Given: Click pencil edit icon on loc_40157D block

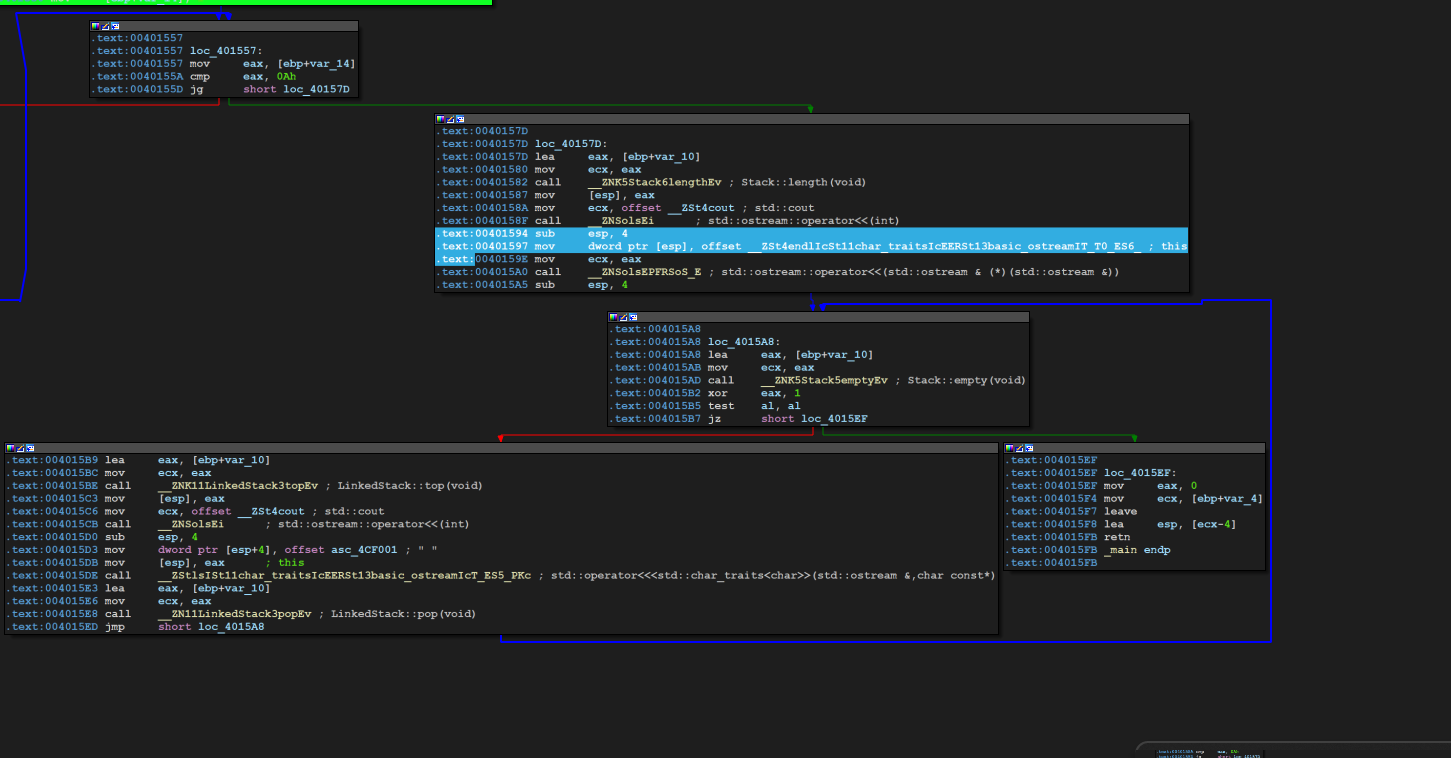Looking at the screenshot, I should pyautogui.click(x=451, y=119).
